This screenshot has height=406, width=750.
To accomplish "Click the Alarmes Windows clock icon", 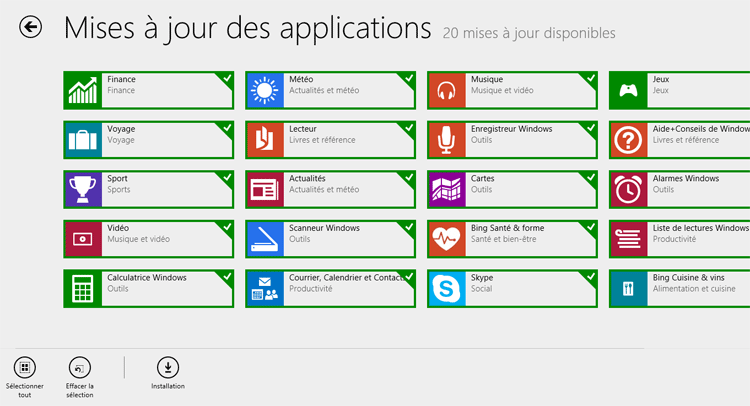I will pyautogui.click(x=629, y=189).
